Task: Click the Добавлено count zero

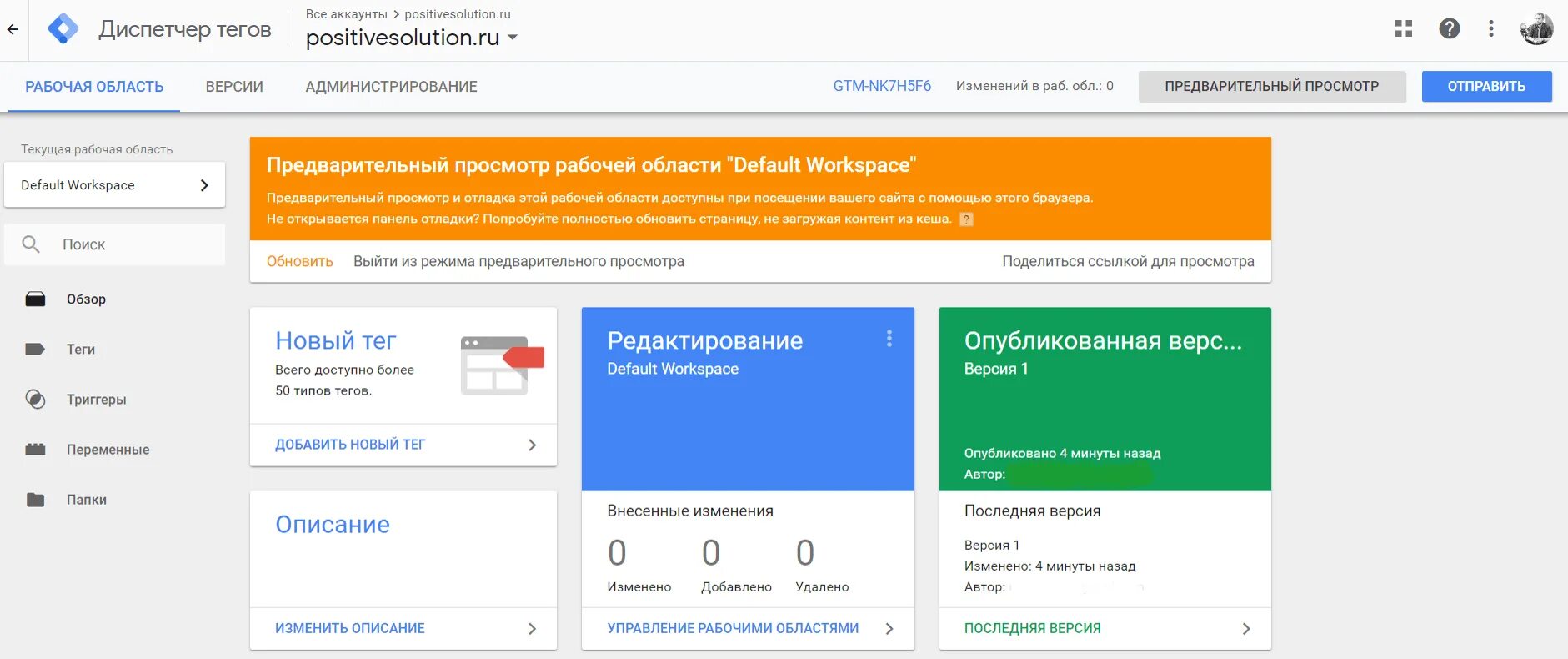Action: click(711, 552)
